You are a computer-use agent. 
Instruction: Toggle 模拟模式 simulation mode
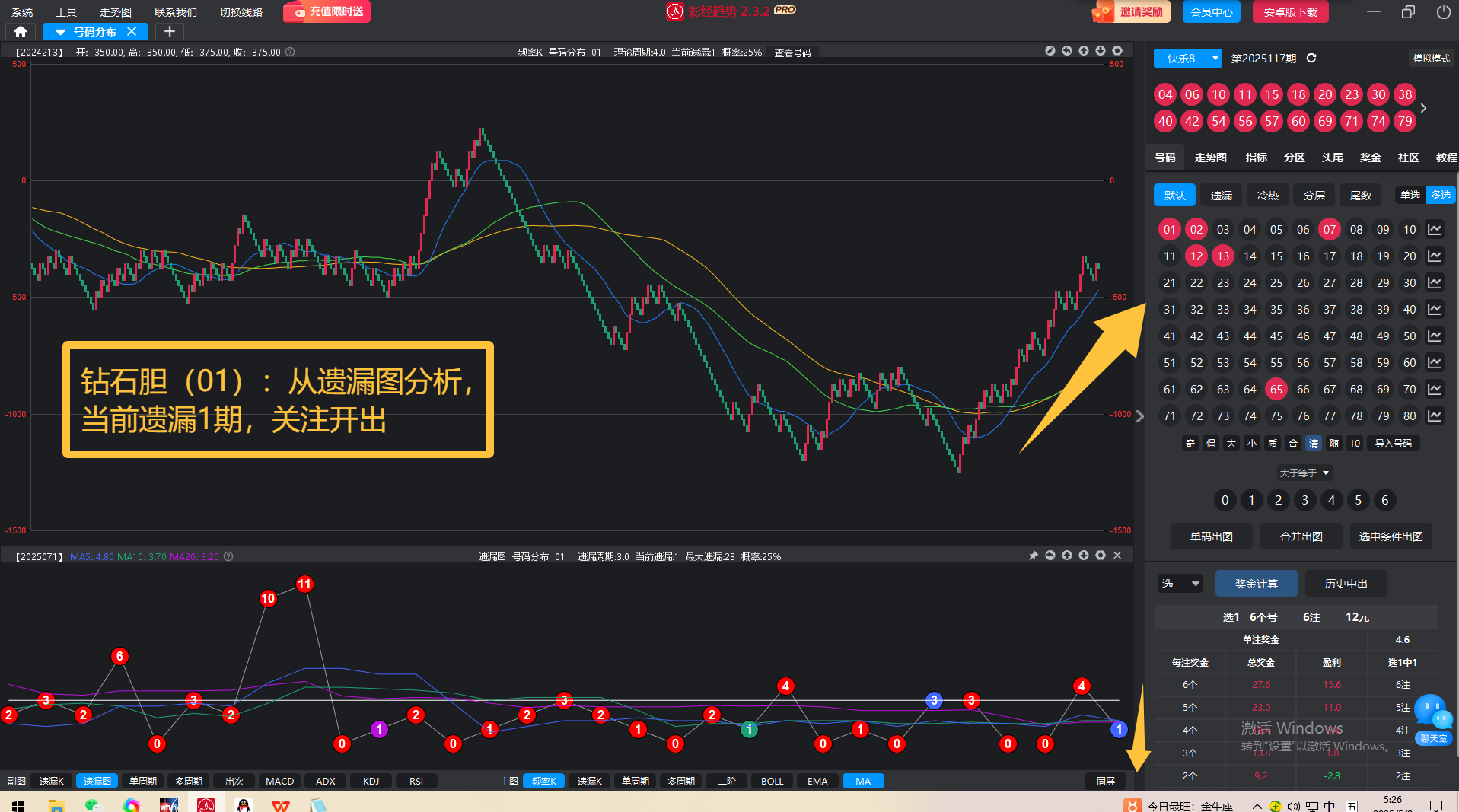[1431, 59]
